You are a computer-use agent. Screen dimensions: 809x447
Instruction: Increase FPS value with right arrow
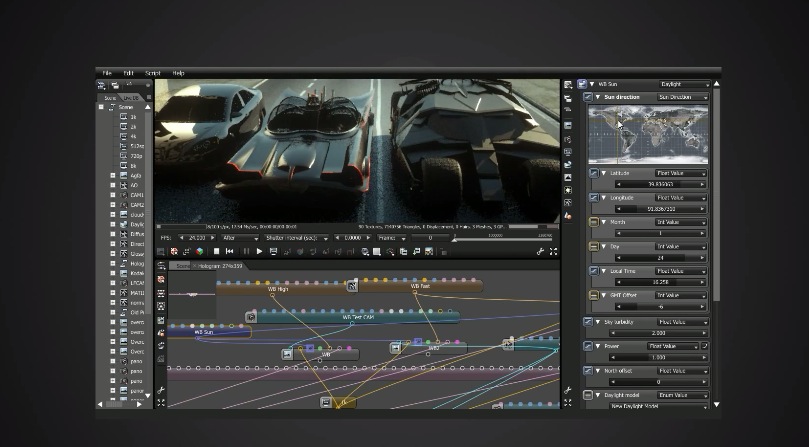pyautogui.click(x=213, y=238)
